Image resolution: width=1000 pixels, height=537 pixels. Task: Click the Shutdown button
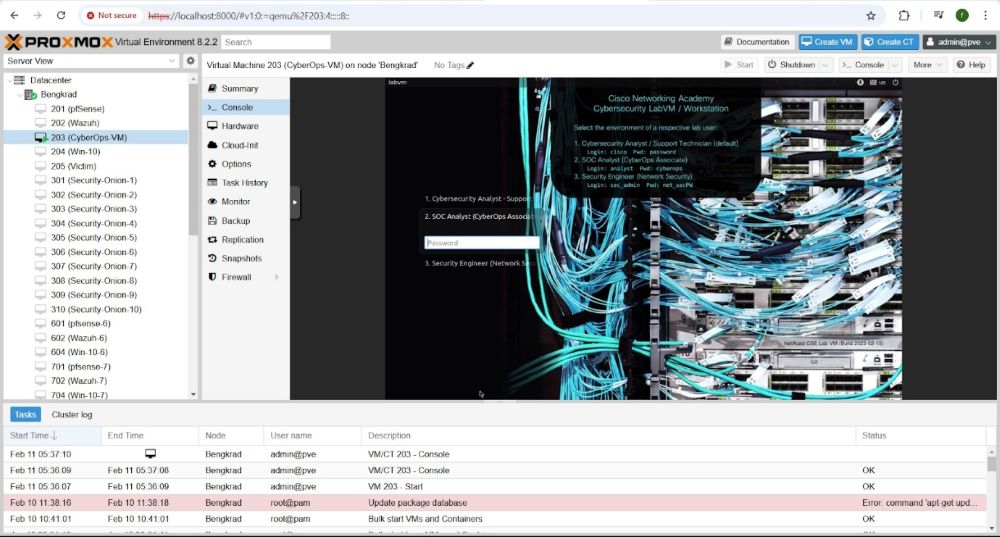791,65
